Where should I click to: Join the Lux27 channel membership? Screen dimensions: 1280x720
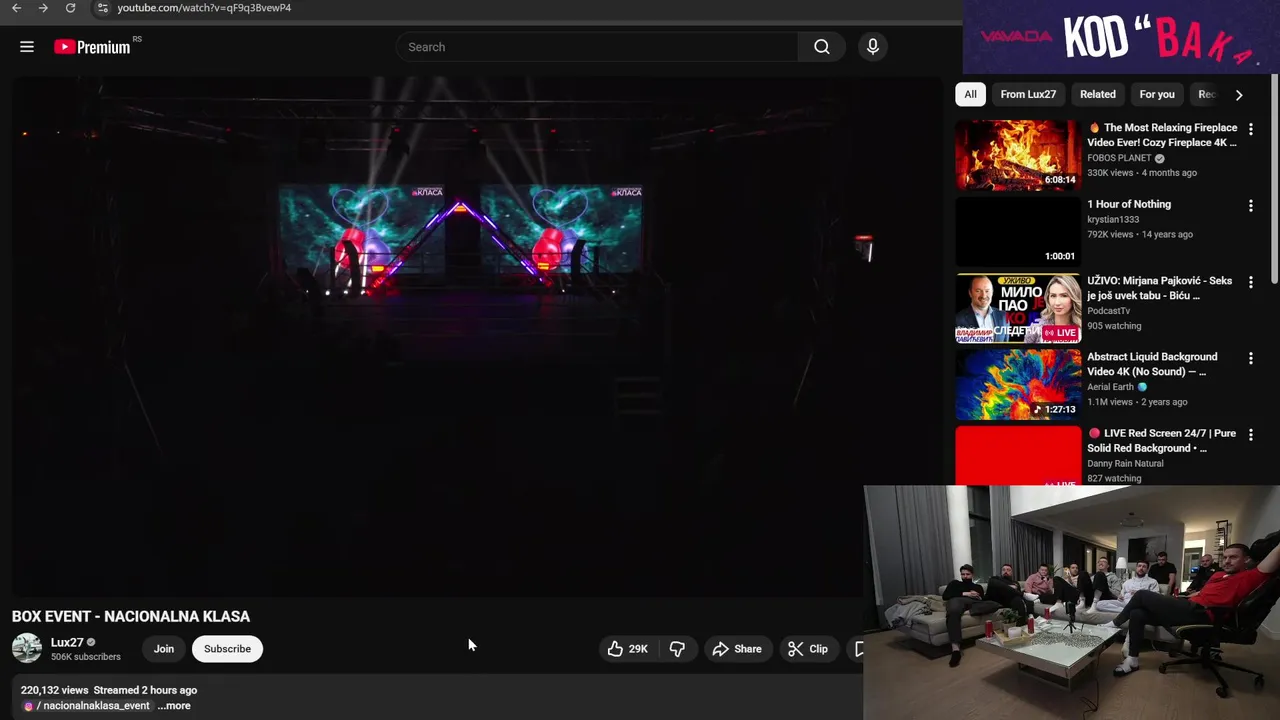click(x=164, y=649)
